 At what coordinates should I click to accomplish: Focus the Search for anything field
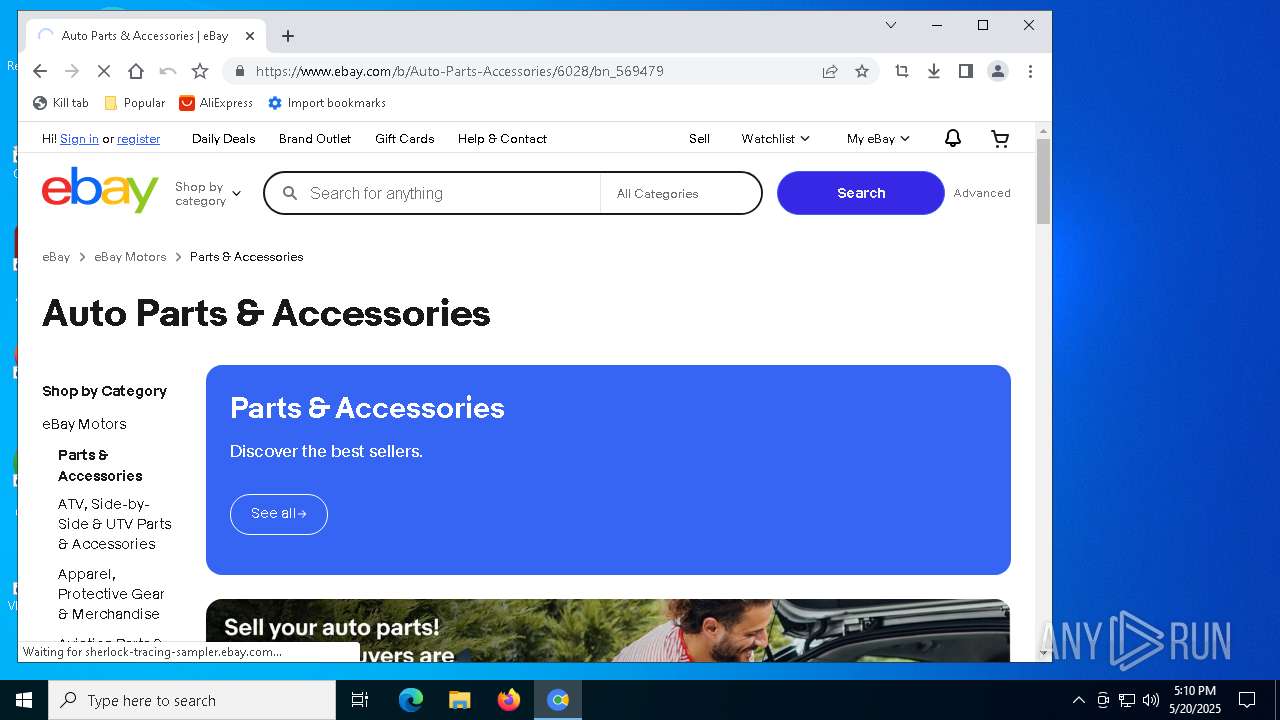(x=450, y=193)
